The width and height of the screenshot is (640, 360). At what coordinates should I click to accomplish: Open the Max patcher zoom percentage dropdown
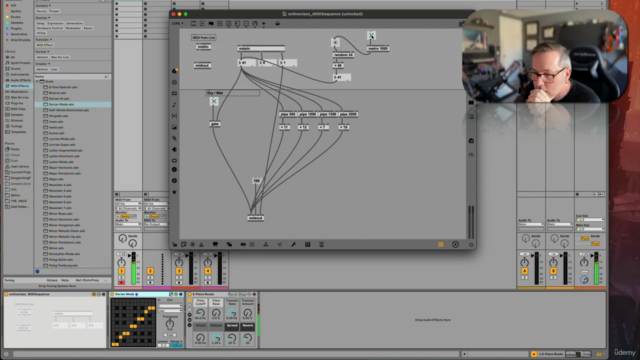click(177, 24)
